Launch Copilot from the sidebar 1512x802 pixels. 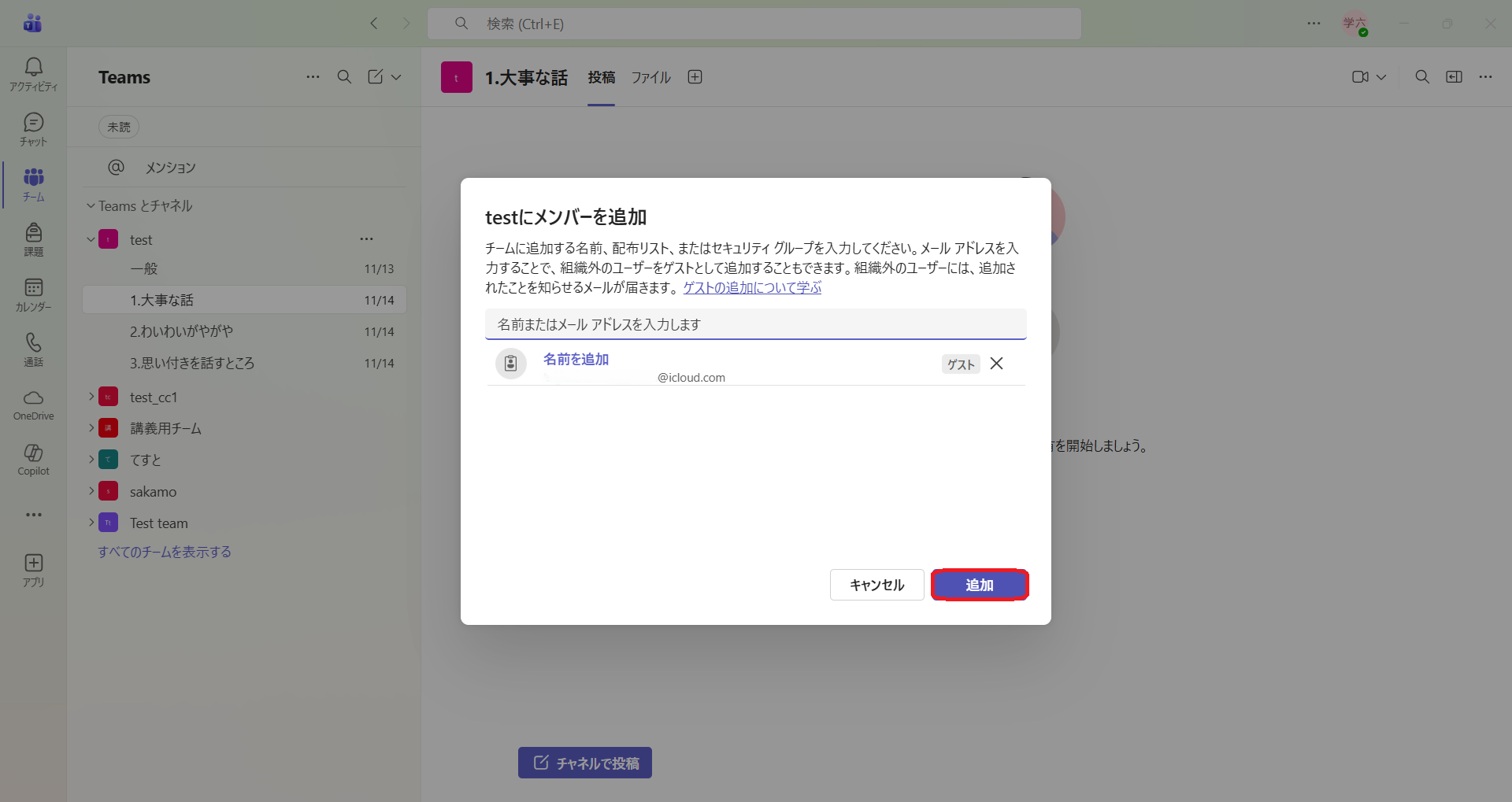33,460
